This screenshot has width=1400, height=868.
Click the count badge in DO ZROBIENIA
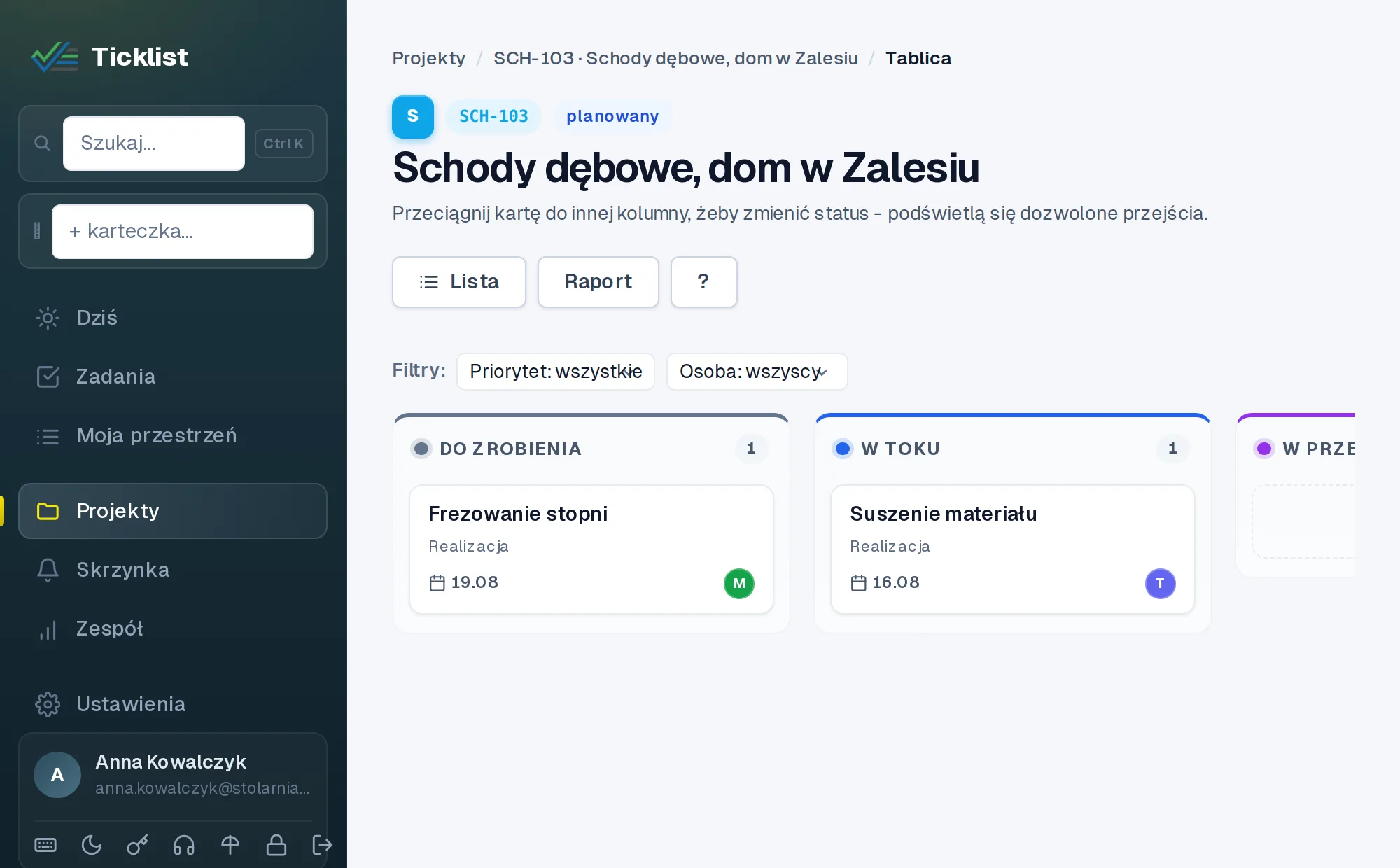coord(751,448)
